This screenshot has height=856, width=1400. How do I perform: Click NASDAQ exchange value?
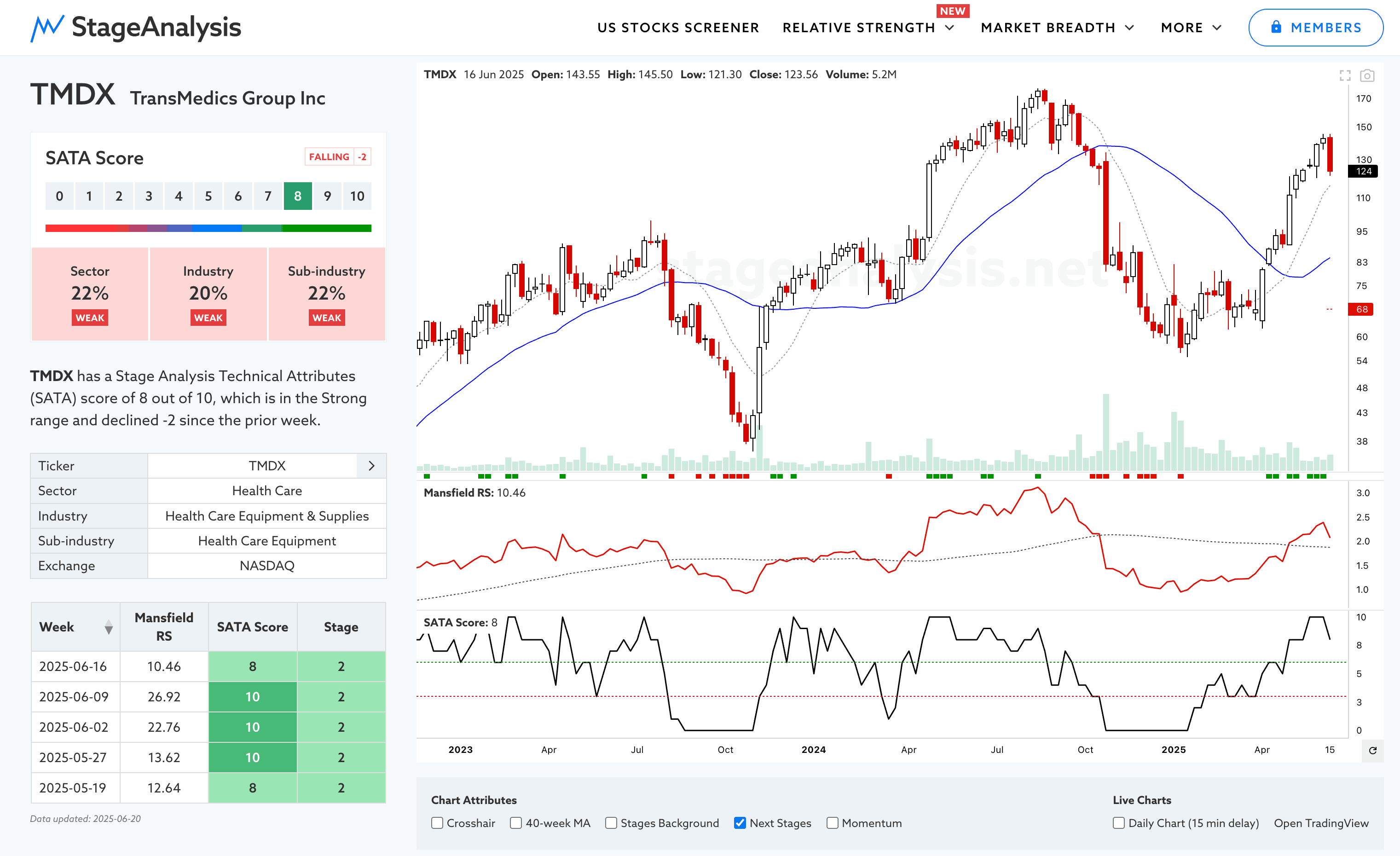267,566
